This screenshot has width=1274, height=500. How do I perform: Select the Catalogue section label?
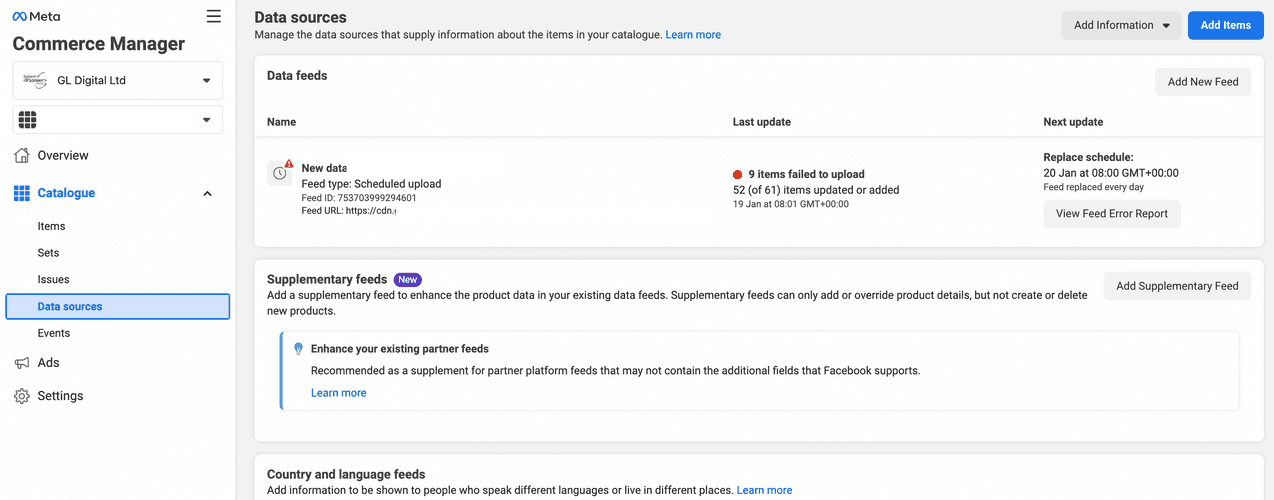point(66,193)
